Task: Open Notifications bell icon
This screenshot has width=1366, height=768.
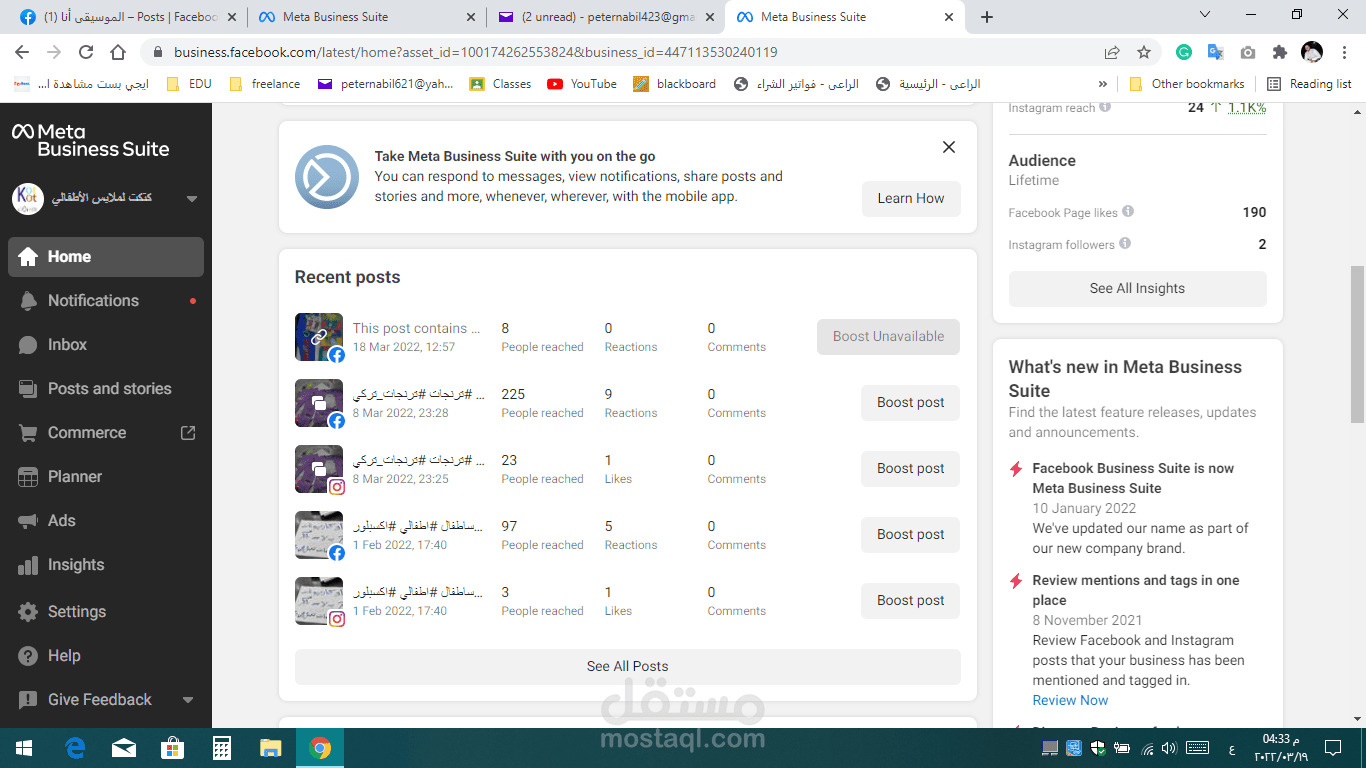Action: click(28, 301)
